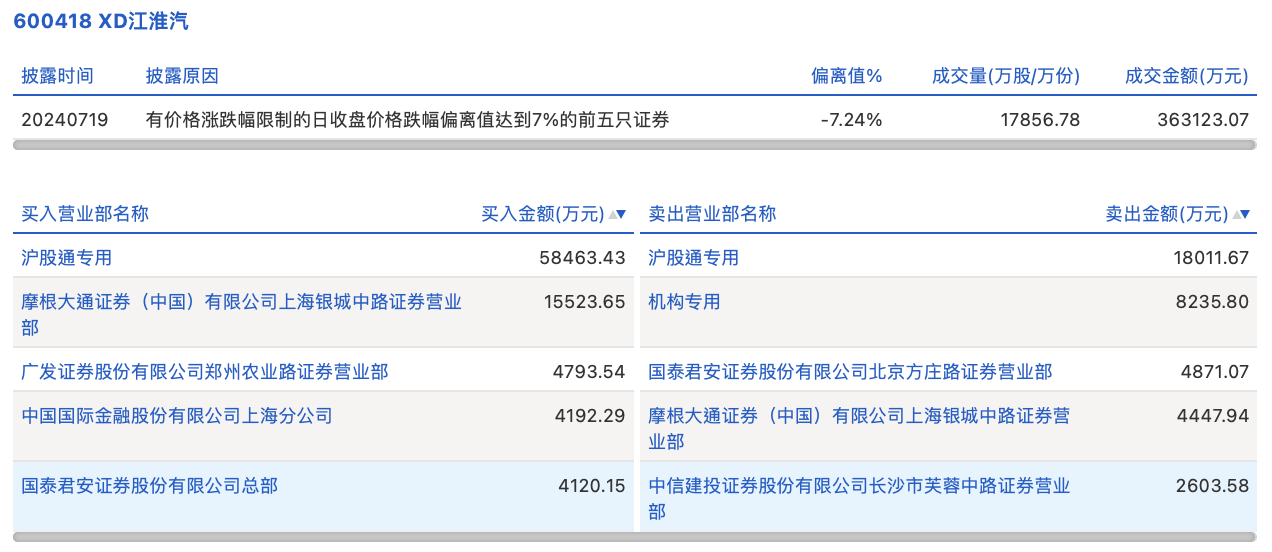Open 广发证券郑州农业路证券营业部 link
The width and height of the screenshot is (1272, 552).
click(x=205, y=372)
